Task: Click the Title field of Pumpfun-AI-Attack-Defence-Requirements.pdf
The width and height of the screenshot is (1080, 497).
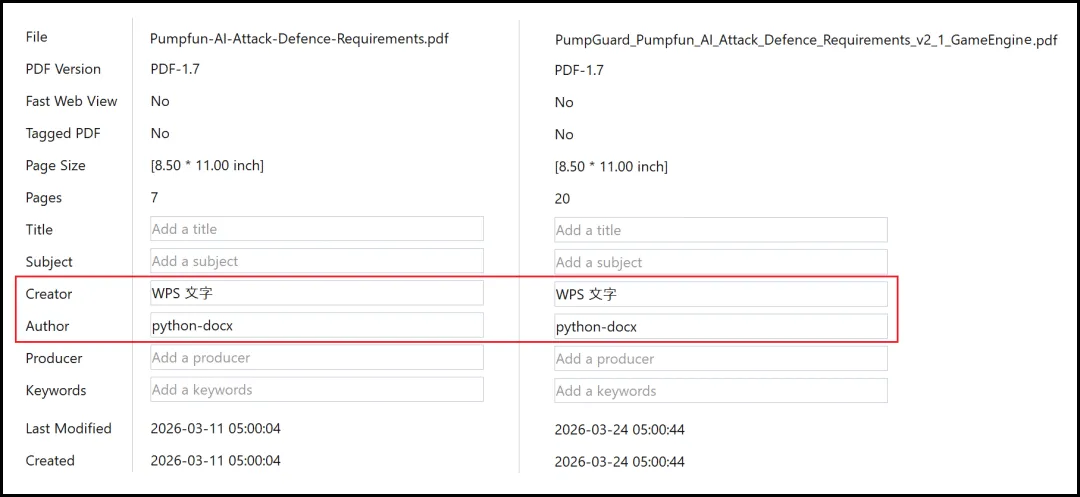Action: click(317, 229)
